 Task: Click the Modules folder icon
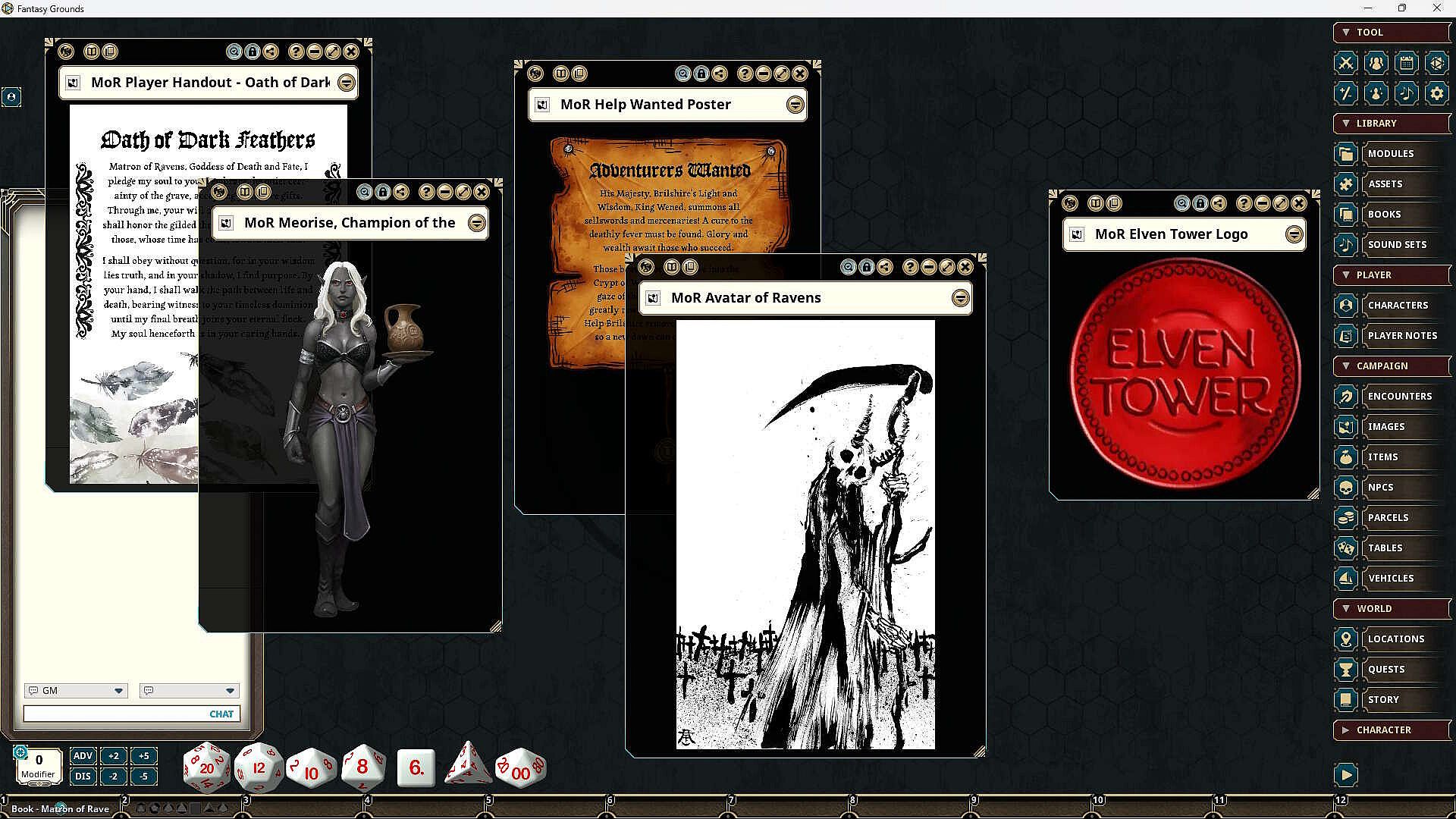[1346, 154]
